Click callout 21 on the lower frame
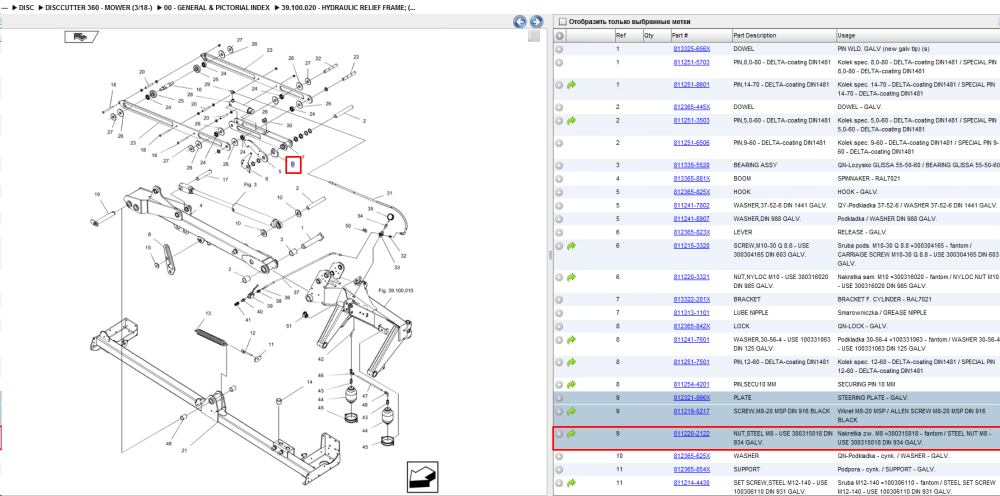Viewport: 1000px width, 496px height. (184, 451)
